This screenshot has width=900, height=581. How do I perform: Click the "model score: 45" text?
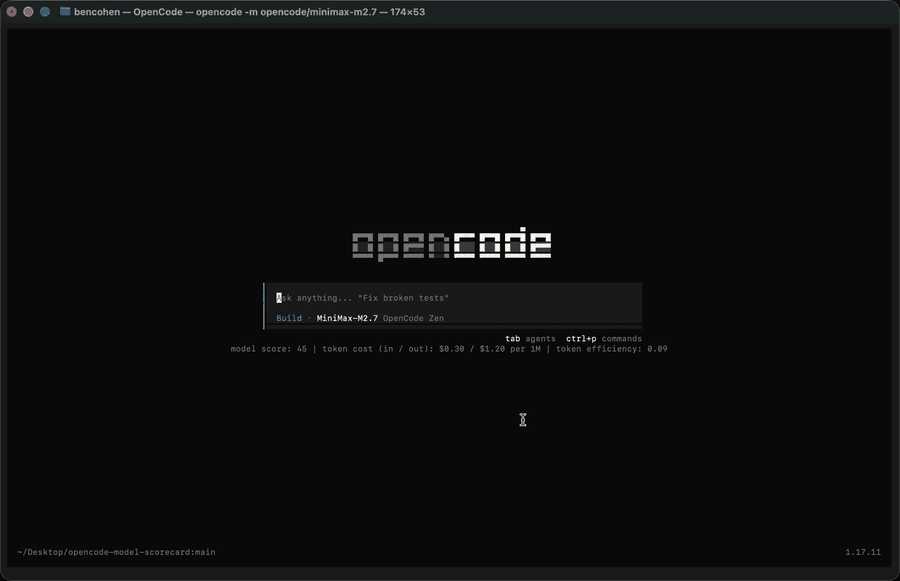269,349
